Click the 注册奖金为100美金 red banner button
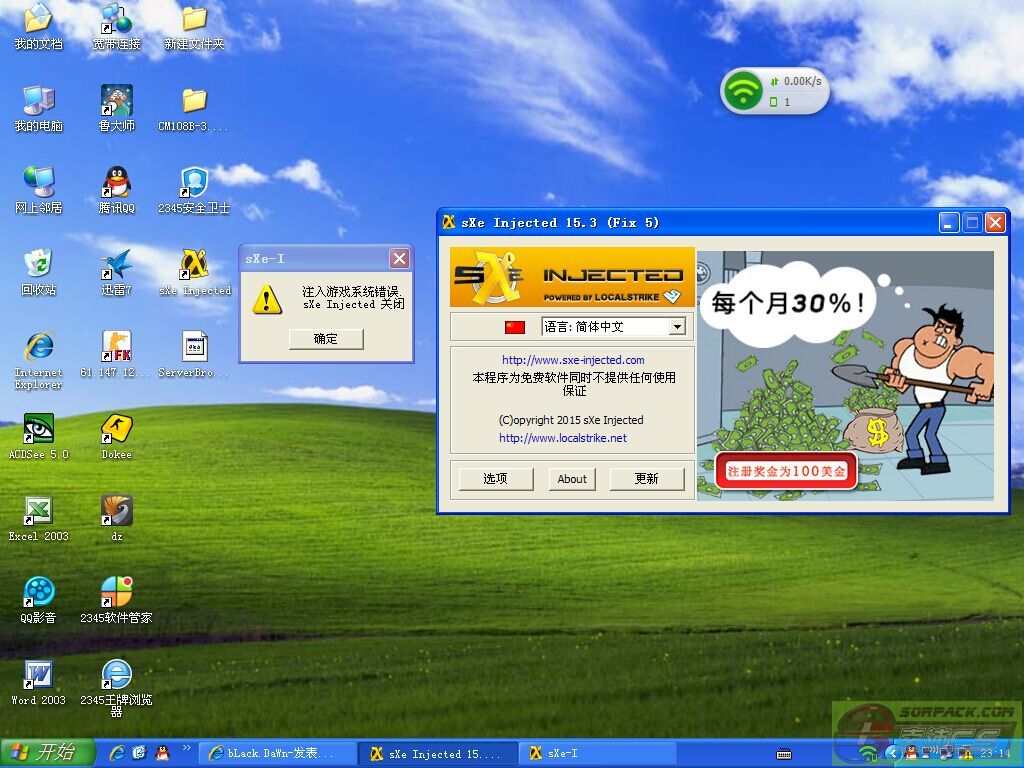Screen dimensions: 1024x768 click(786, 471)
